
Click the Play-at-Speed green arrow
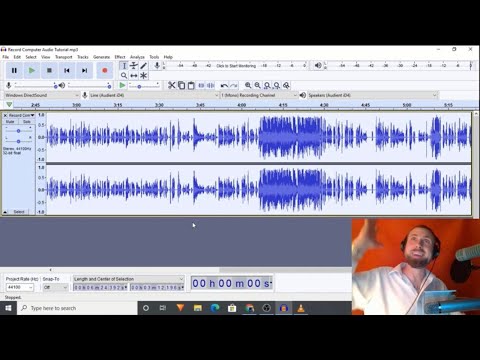(122, 85)
